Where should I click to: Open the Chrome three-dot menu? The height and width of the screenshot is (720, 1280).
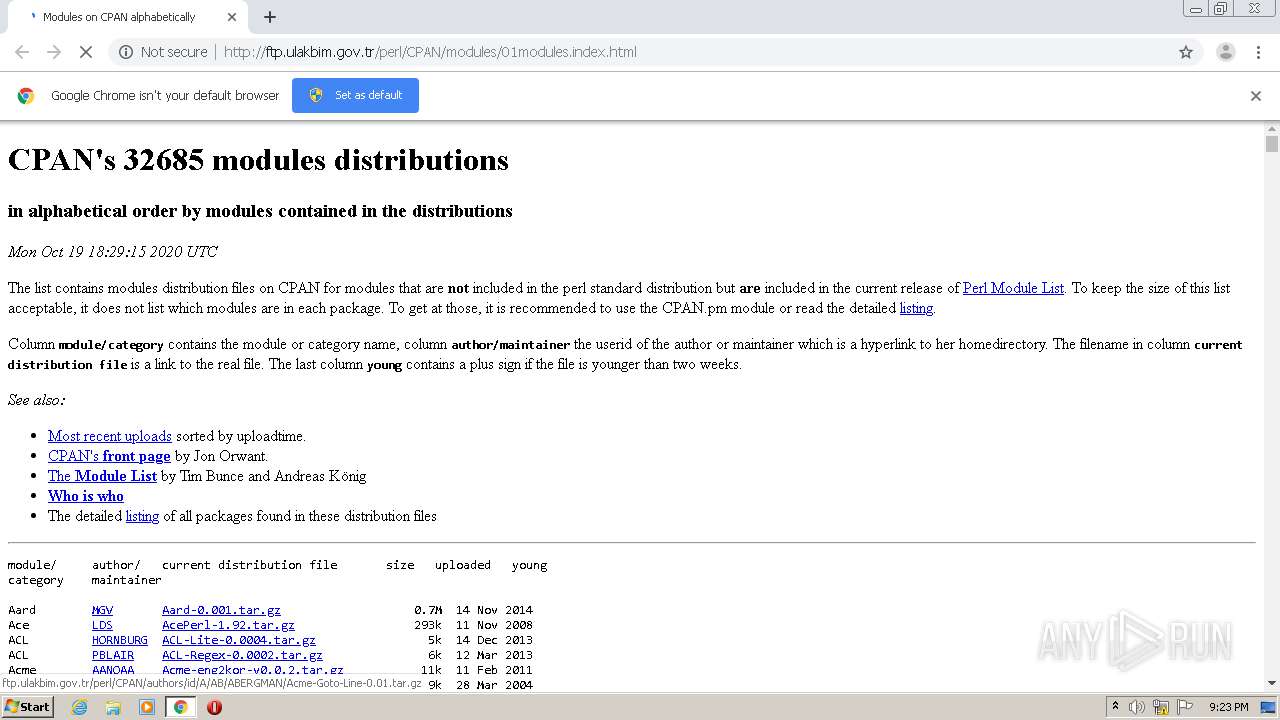(x=1258, y=52)
